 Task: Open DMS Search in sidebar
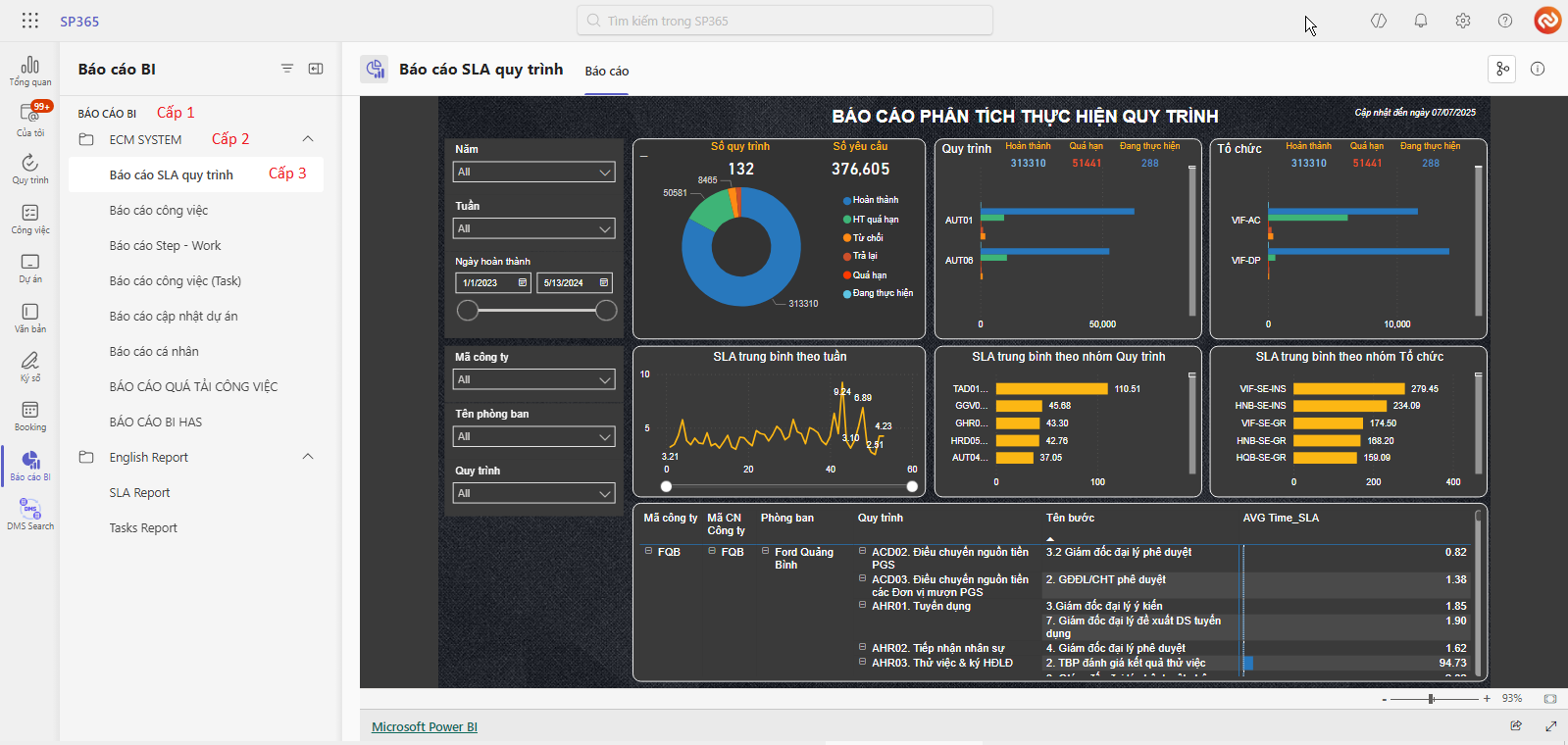(30, 514)
